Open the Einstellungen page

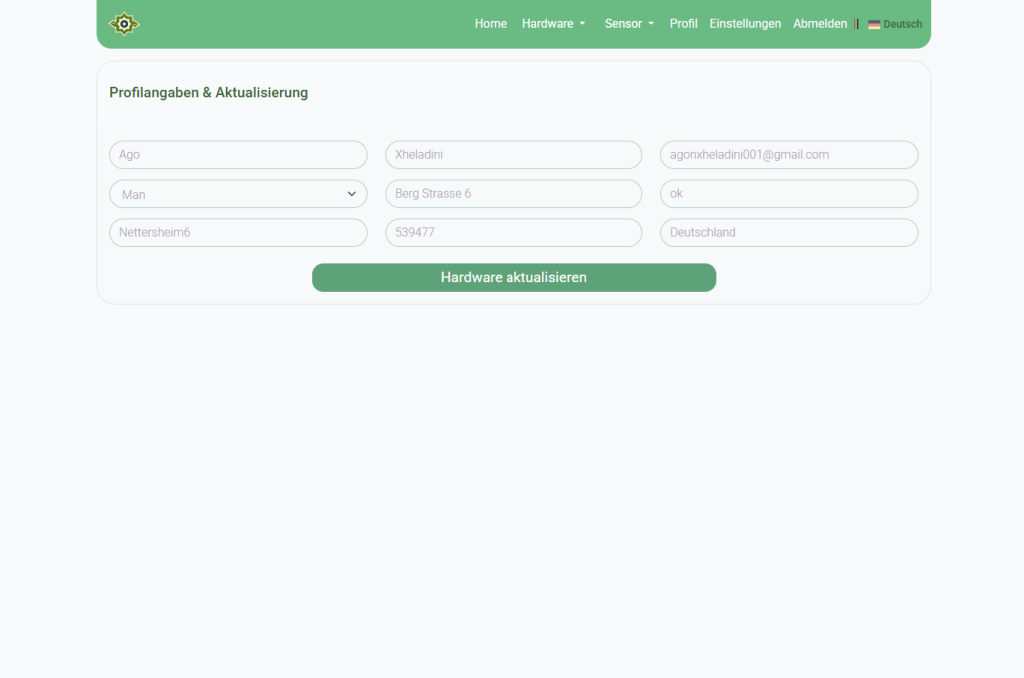[x=745, y=23]
